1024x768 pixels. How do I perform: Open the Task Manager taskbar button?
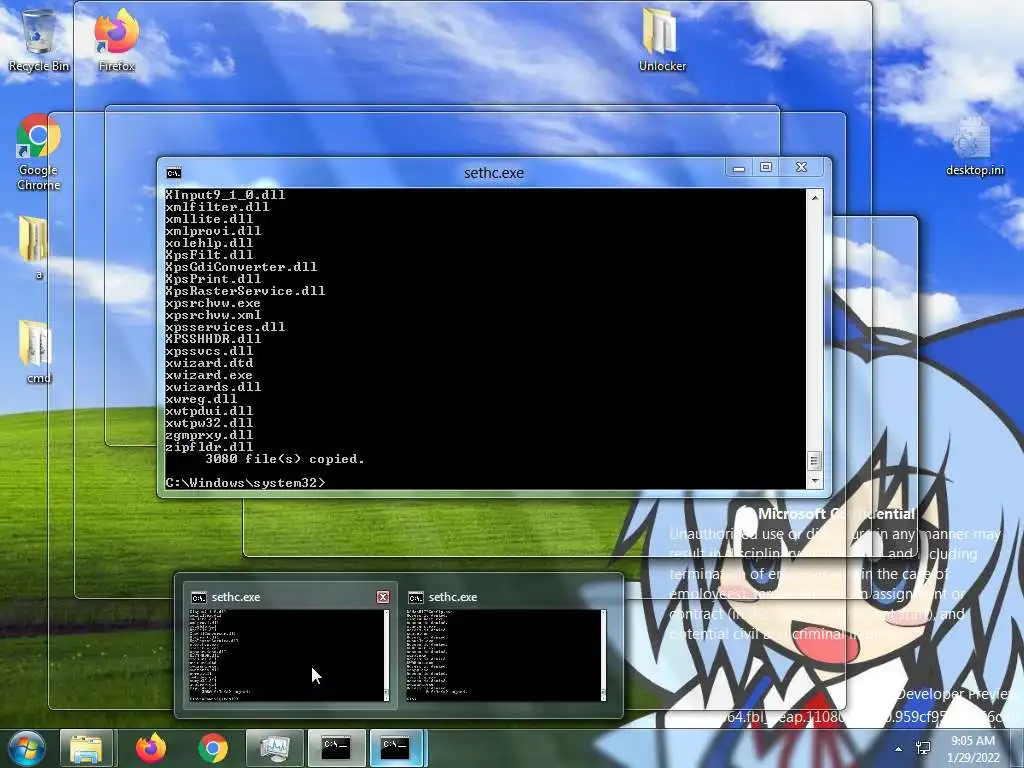coord(274,748)
